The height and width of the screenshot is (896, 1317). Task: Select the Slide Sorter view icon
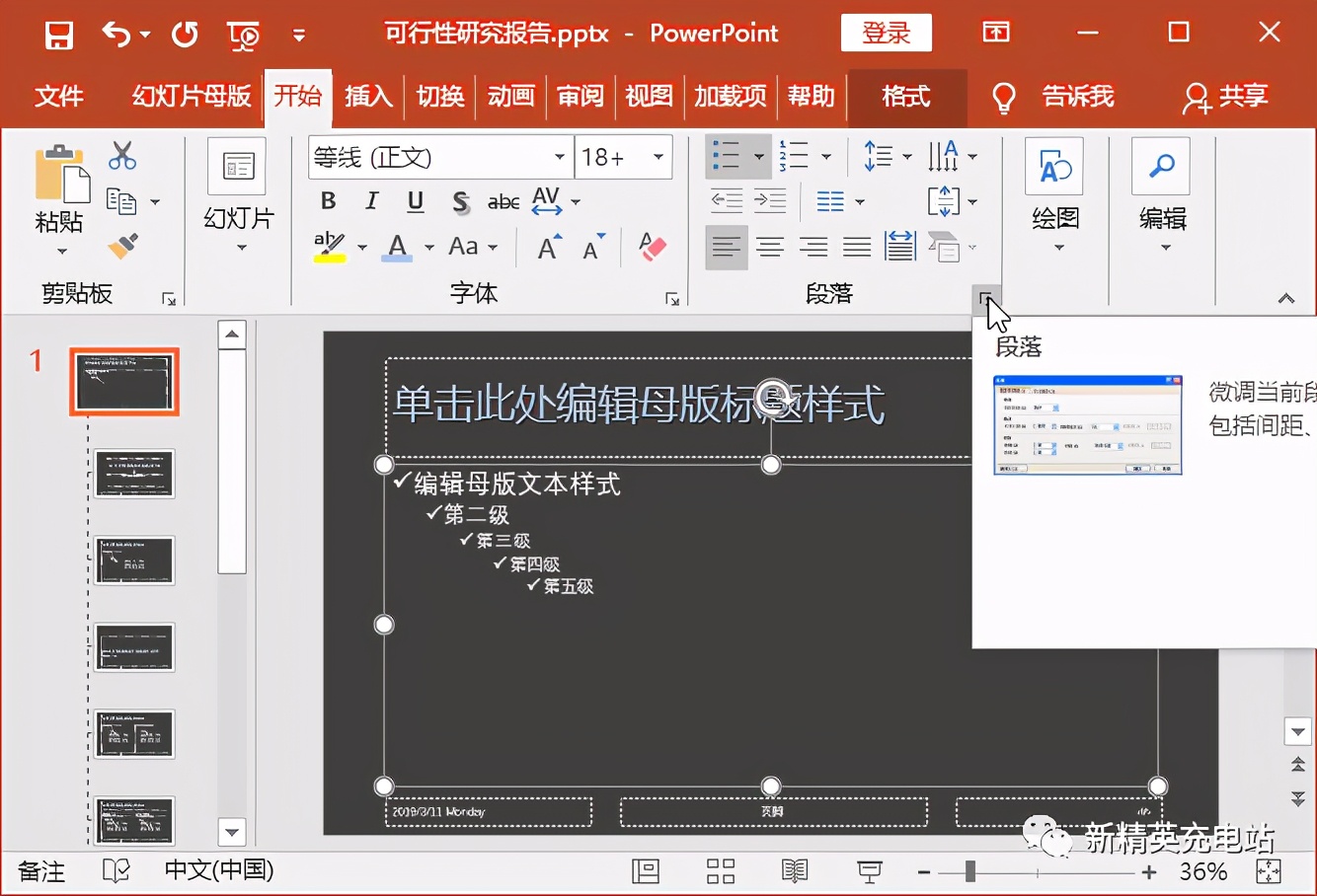719,871
